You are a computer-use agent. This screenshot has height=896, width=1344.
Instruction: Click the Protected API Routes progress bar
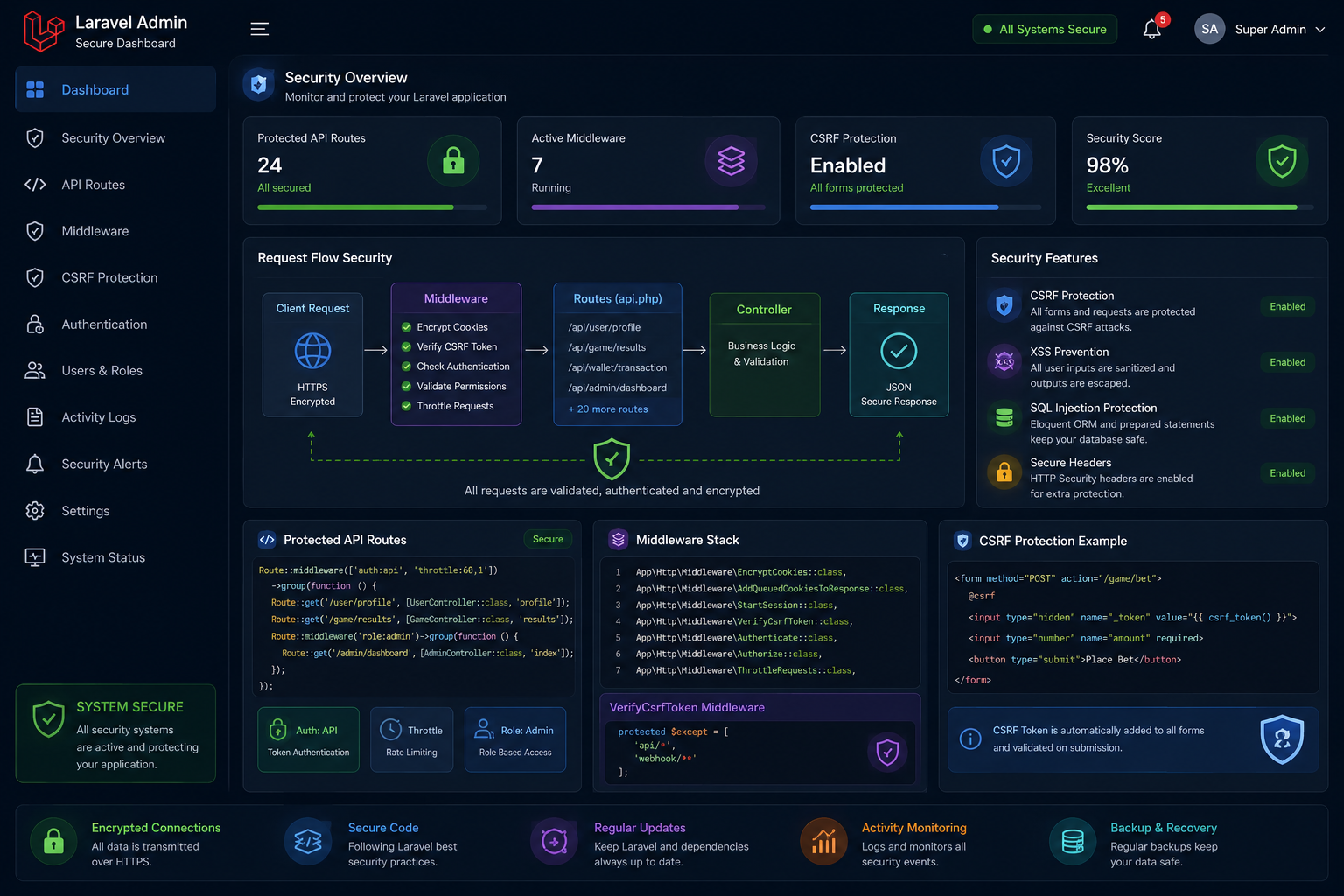coord(372,207)
